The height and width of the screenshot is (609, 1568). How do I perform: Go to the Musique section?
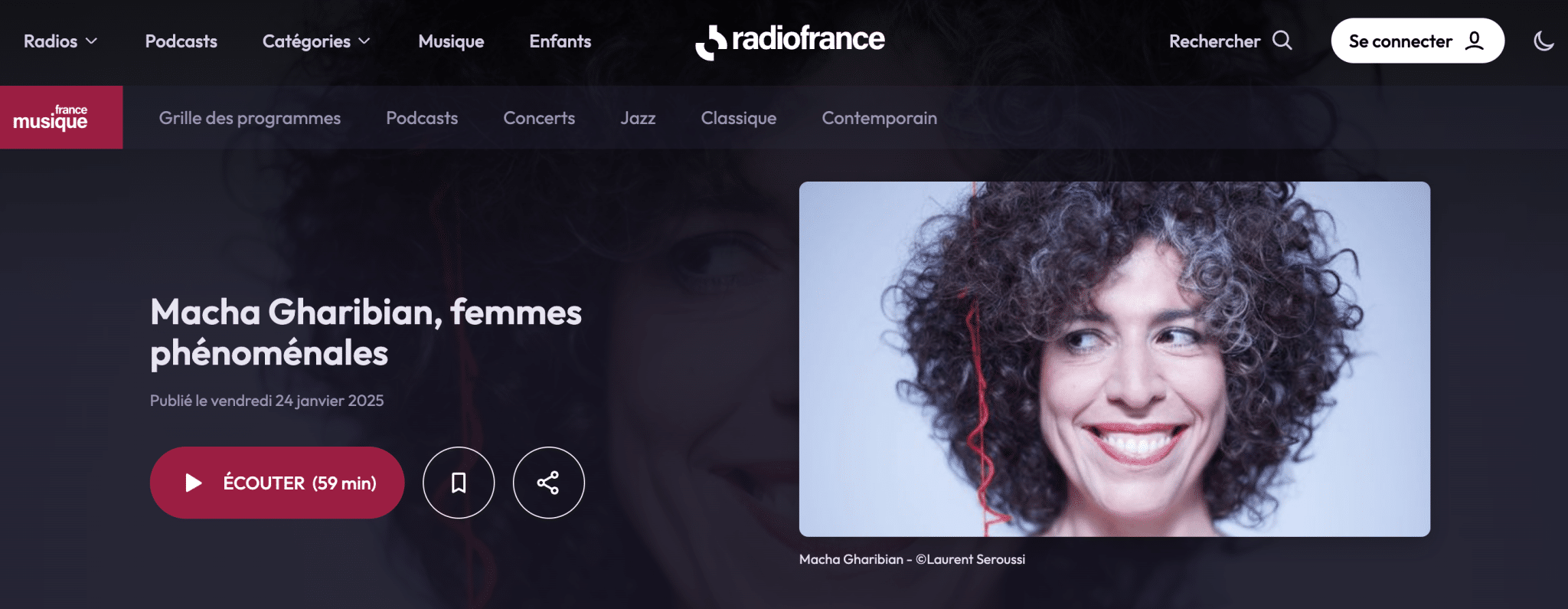coord(451,41)
